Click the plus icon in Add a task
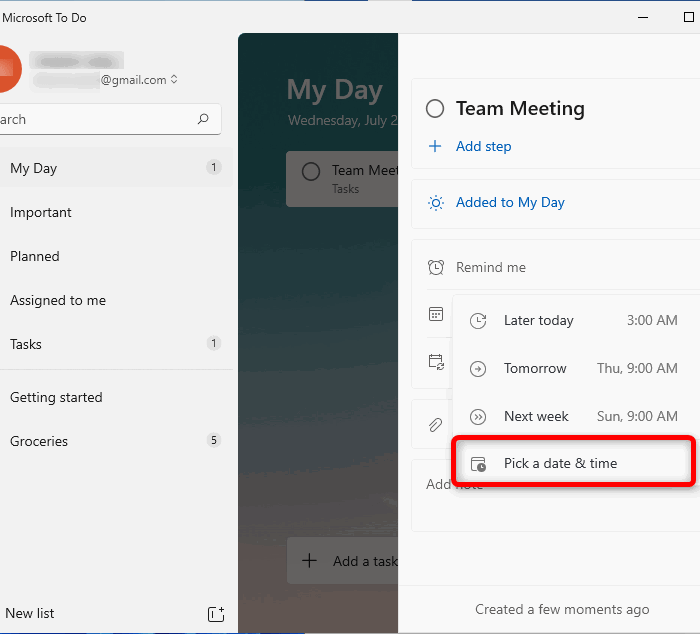Viewport: 700px width, 634px height. point(309,560)
